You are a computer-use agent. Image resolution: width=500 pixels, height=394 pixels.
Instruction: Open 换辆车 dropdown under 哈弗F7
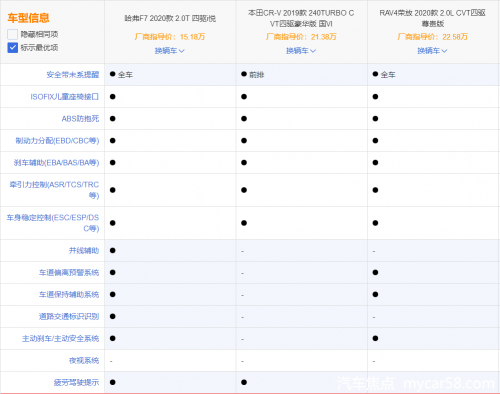coord(170,51)
